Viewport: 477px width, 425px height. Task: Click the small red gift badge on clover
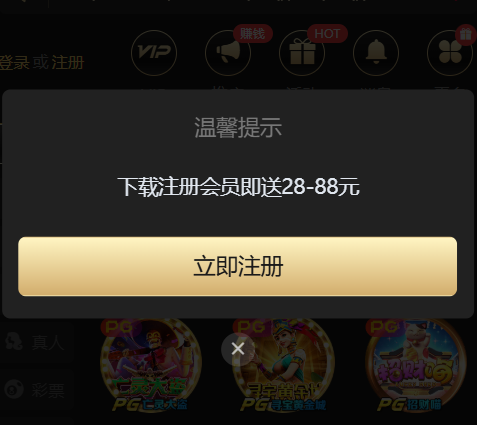coord(466,34)
